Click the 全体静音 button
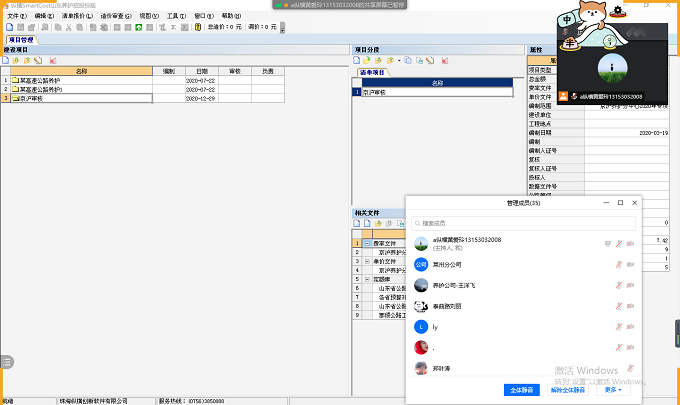Screen dimensions: 680x405 522,389
